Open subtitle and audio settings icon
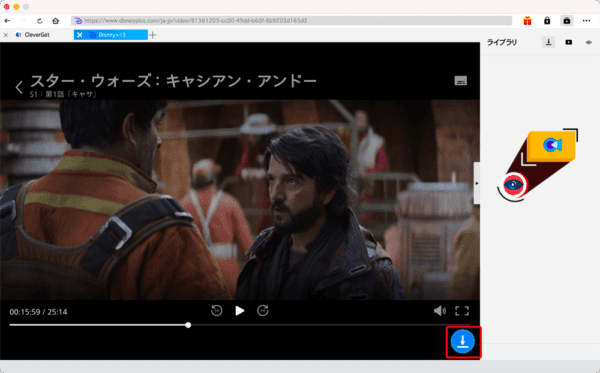 point(460,81)
